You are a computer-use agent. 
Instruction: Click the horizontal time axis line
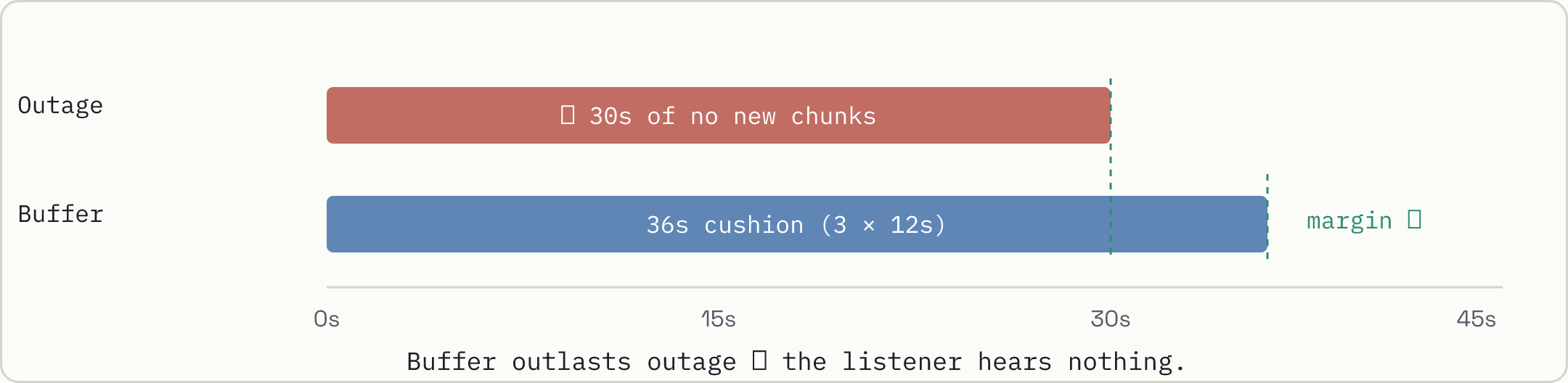915,287
